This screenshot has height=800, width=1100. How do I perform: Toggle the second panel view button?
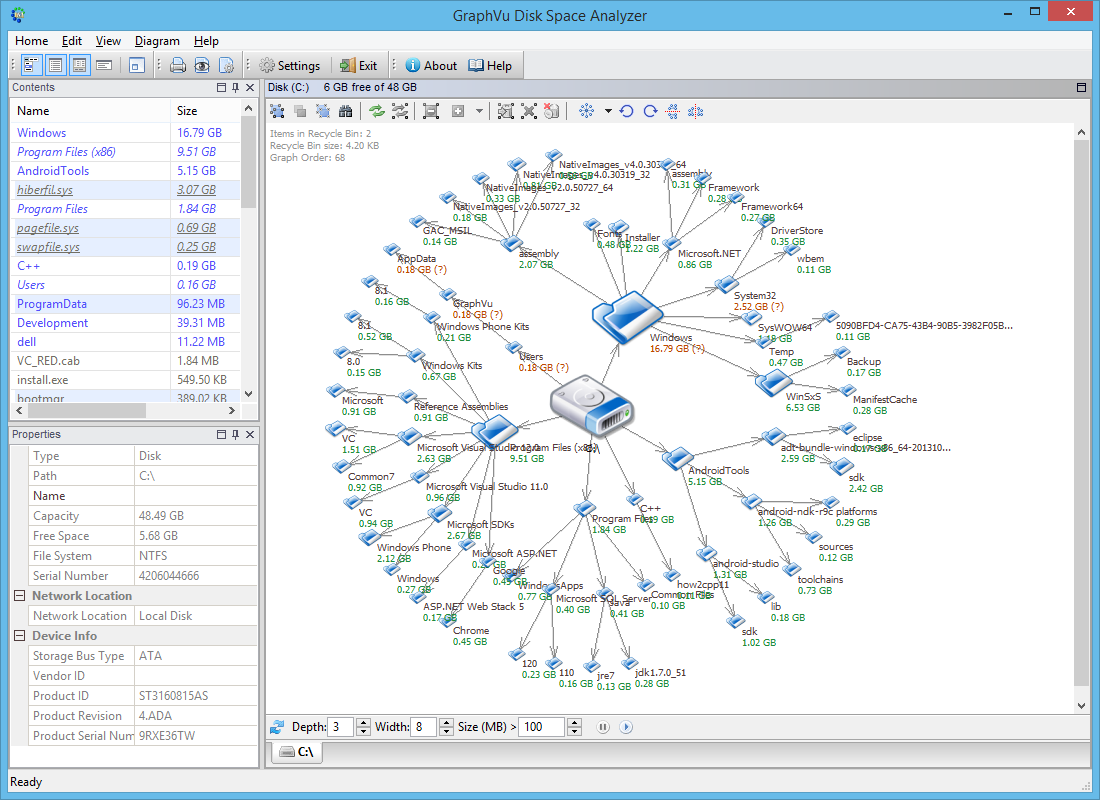pos(55,66)
